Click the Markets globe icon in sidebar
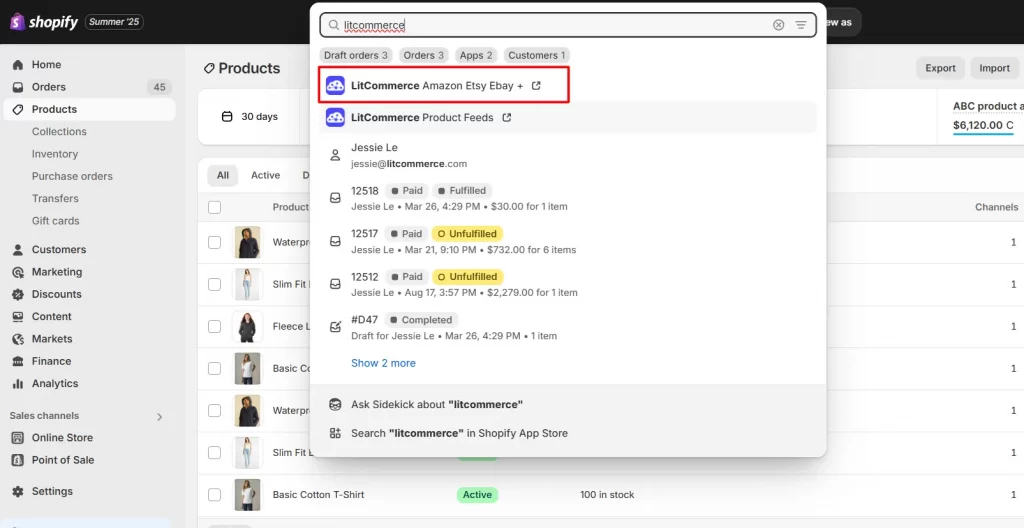This screenshot has height=528, width=1024. click(x=18, y=338)
